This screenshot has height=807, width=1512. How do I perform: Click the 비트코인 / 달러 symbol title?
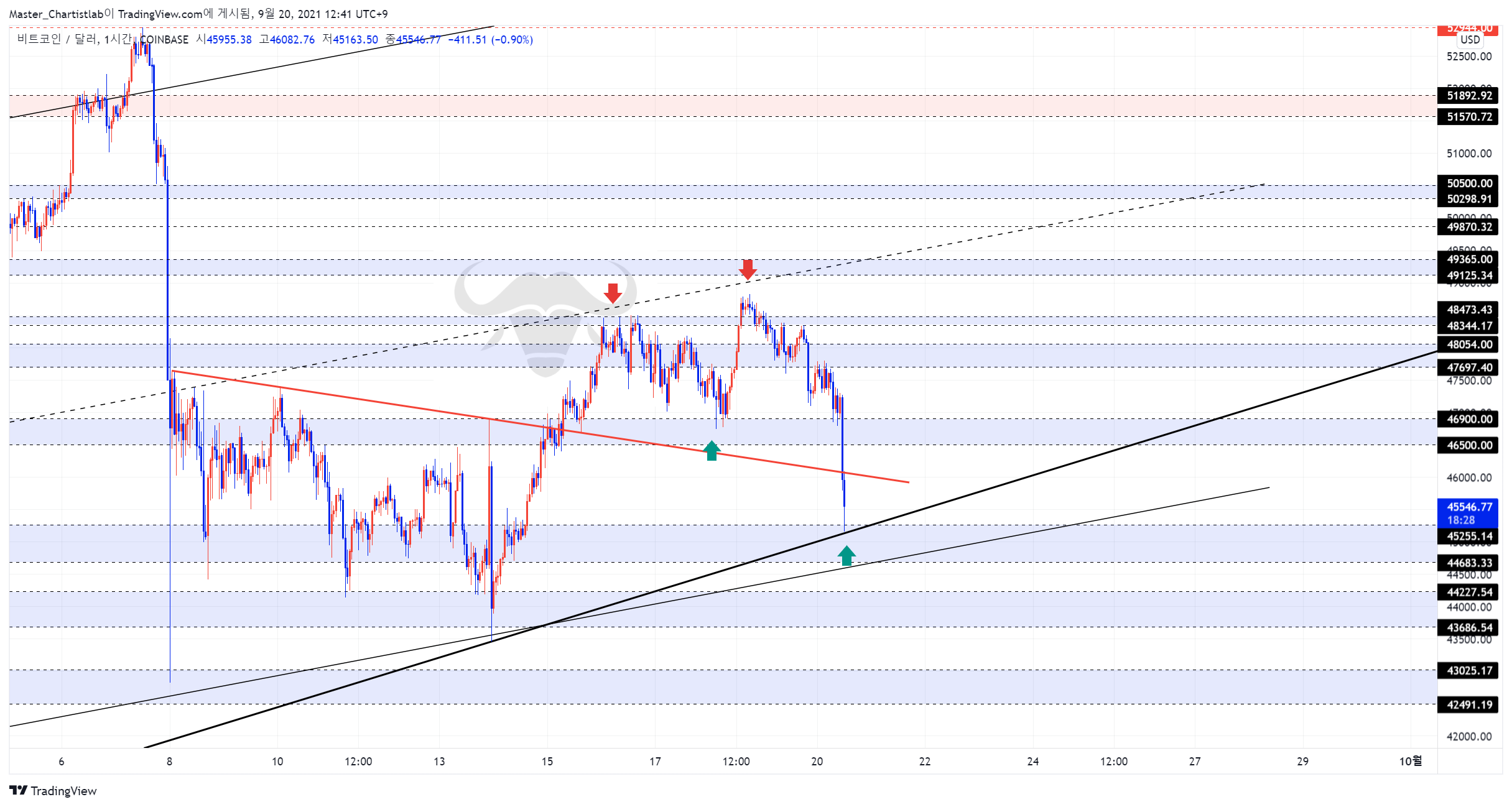[x=57, y=39]
